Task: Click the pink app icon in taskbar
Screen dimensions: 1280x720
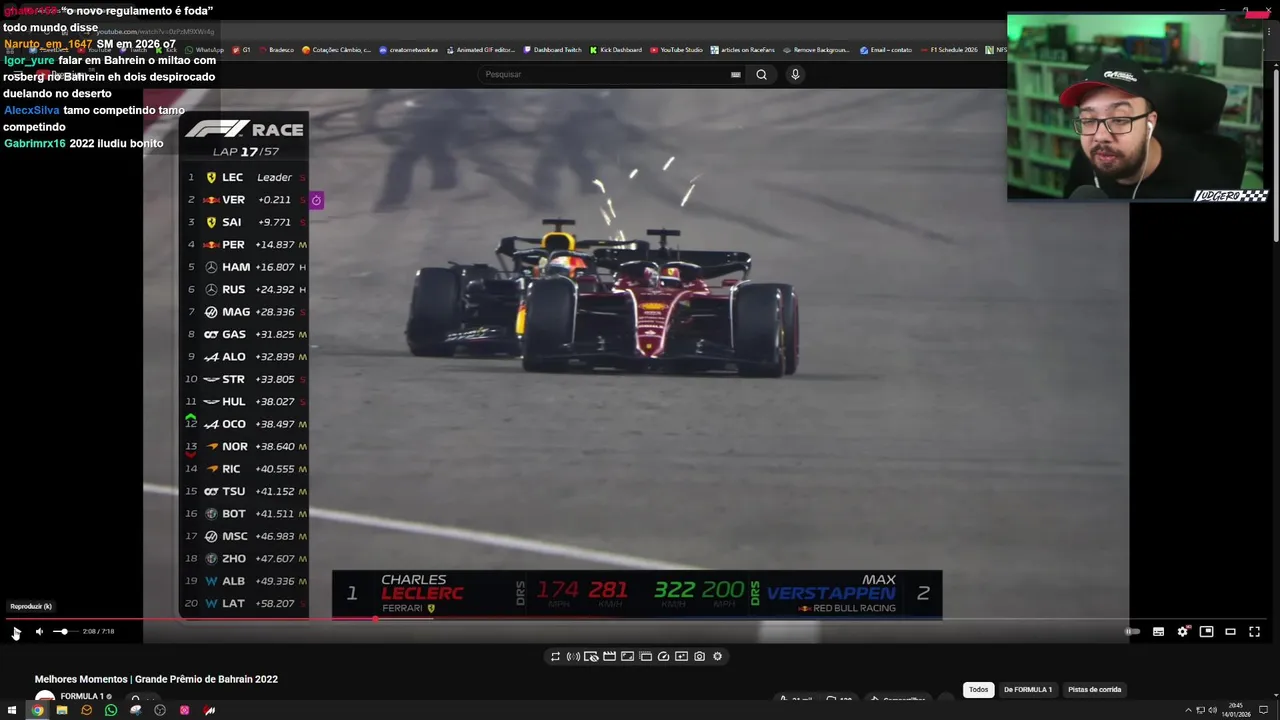Action: [185, 710]
